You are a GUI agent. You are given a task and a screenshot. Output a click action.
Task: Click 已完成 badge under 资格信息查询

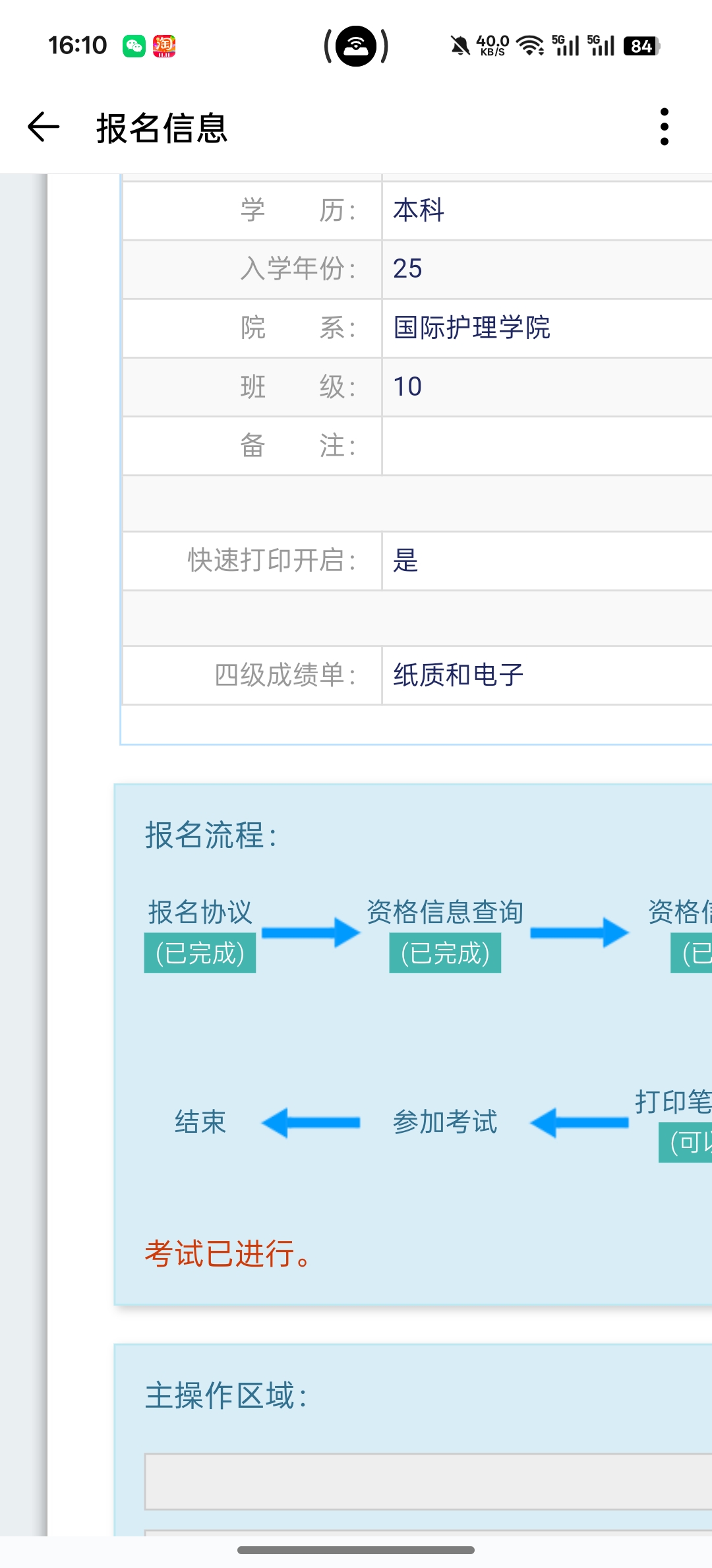pos(445,953)
